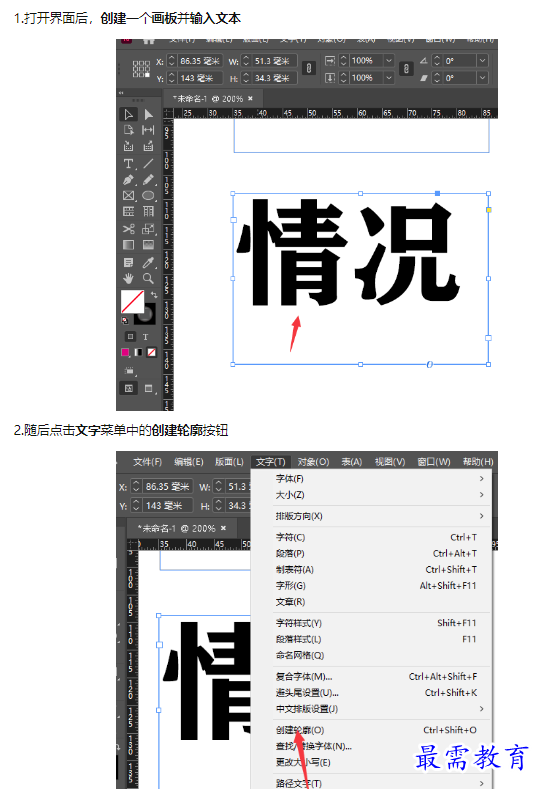
Task: Click the X field showing 86.35 毫米 in first screenshot
Action: click(x=200, y=61)
